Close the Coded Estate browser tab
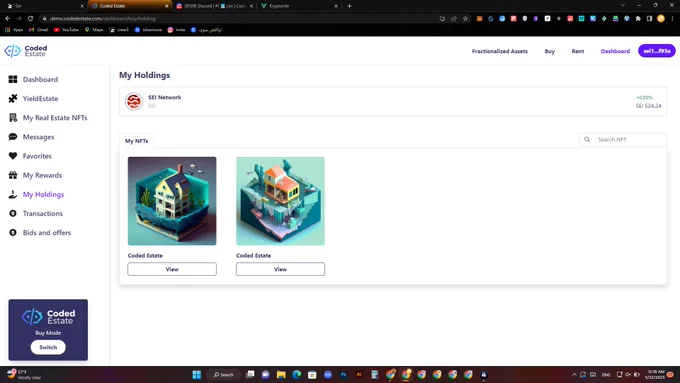This screenshot has width=680, height=383. [x=167, y=6]
